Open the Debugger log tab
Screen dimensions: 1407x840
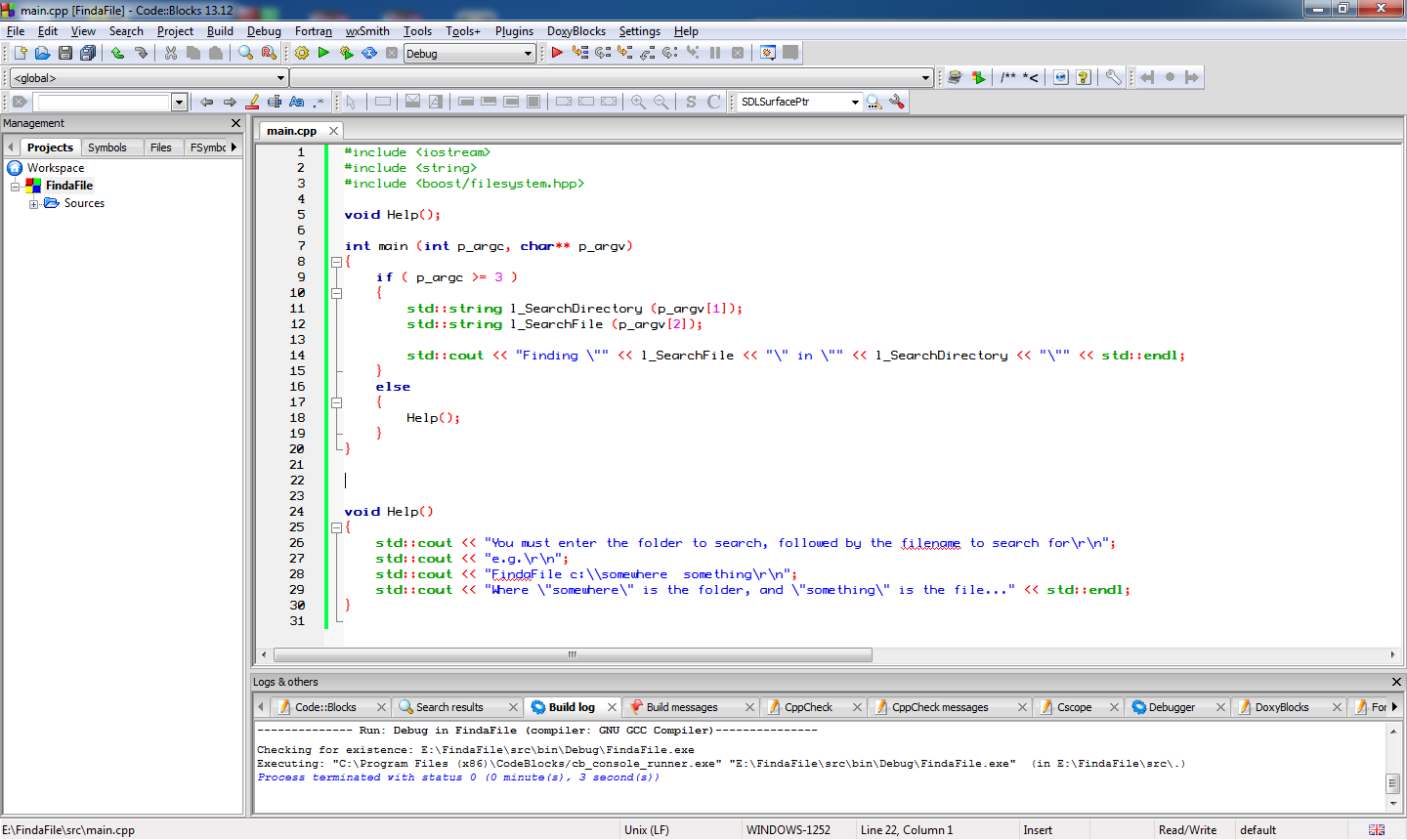coord(1172,707)
